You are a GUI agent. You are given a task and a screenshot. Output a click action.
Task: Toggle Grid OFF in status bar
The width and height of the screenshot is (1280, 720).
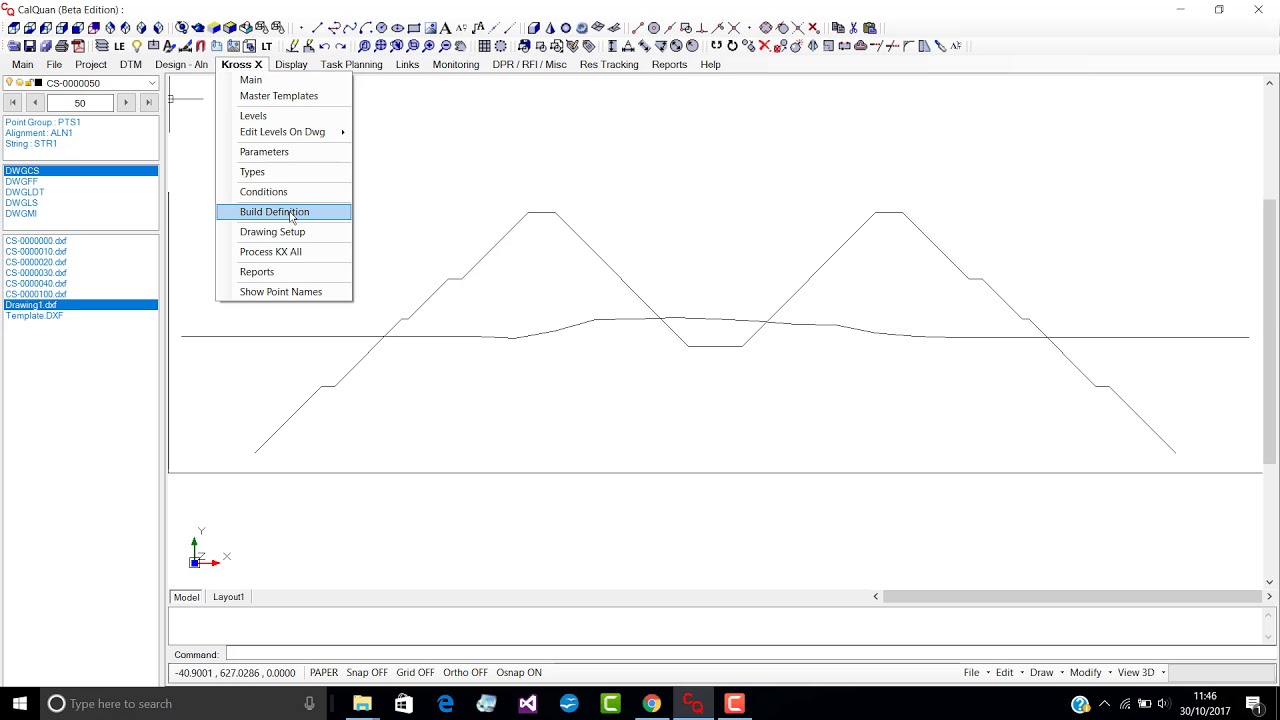(x=415, y=673)
